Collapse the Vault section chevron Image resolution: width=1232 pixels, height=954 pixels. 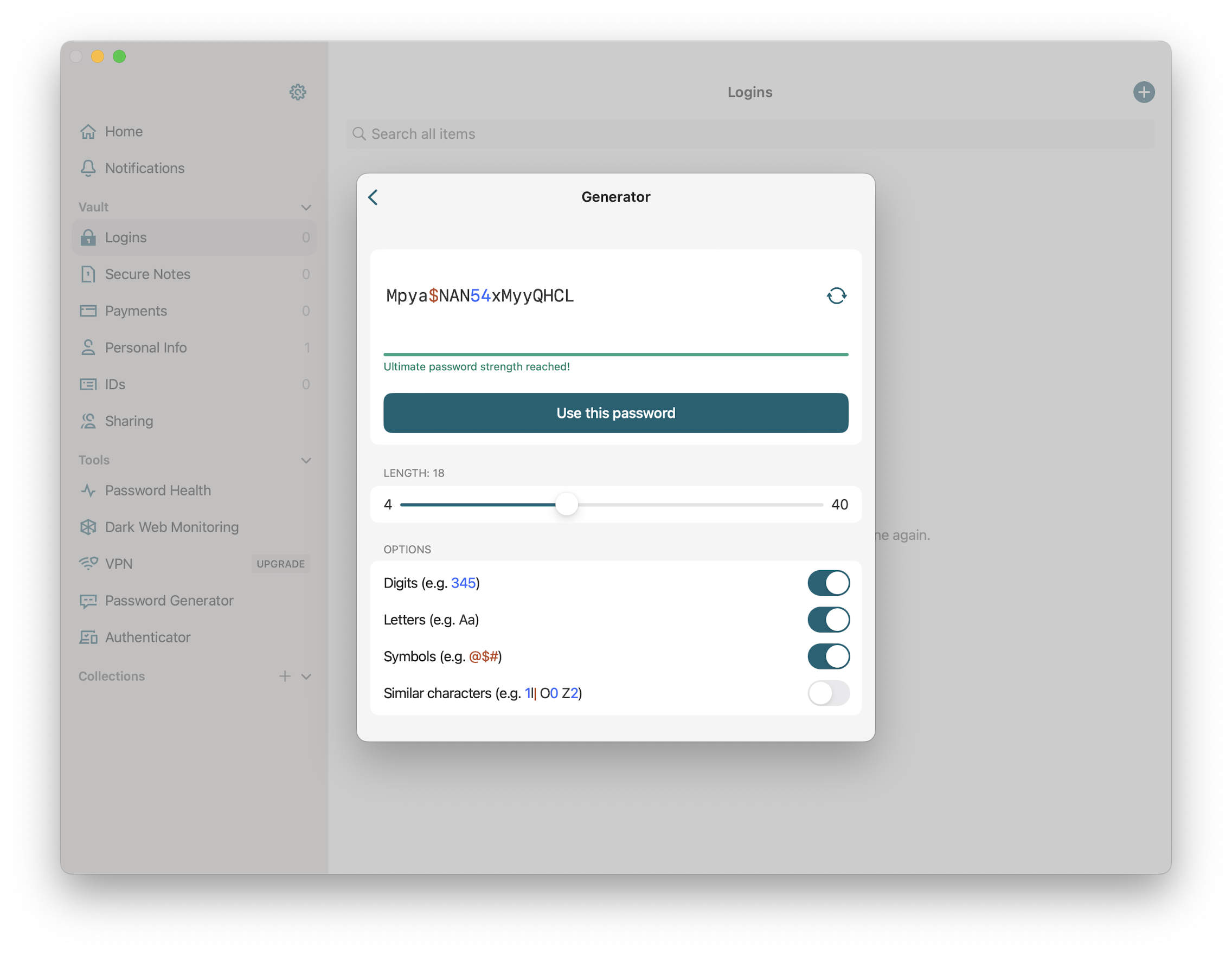pyautogui.click(x=306, y=208)
